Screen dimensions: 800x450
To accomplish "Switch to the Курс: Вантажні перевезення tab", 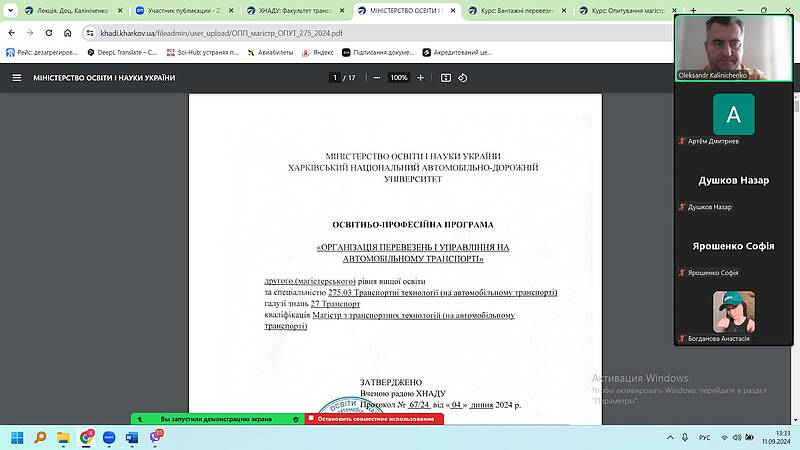I will [518, 10].
